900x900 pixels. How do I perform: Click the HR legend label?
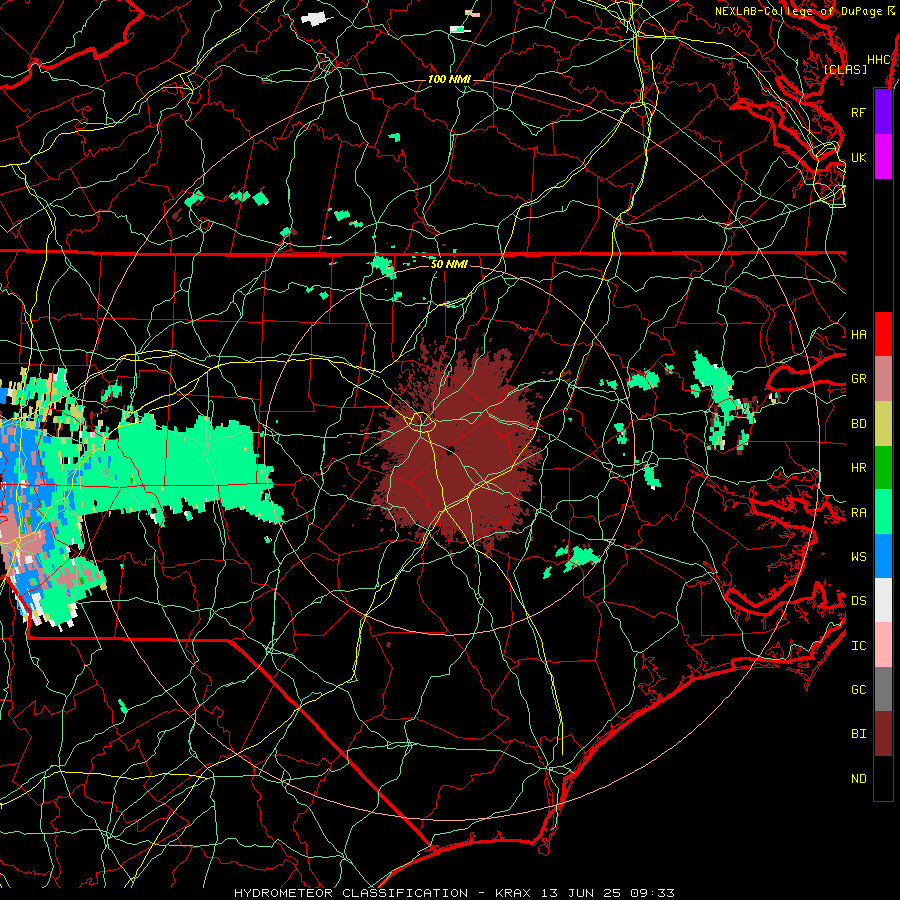point(859,468)
